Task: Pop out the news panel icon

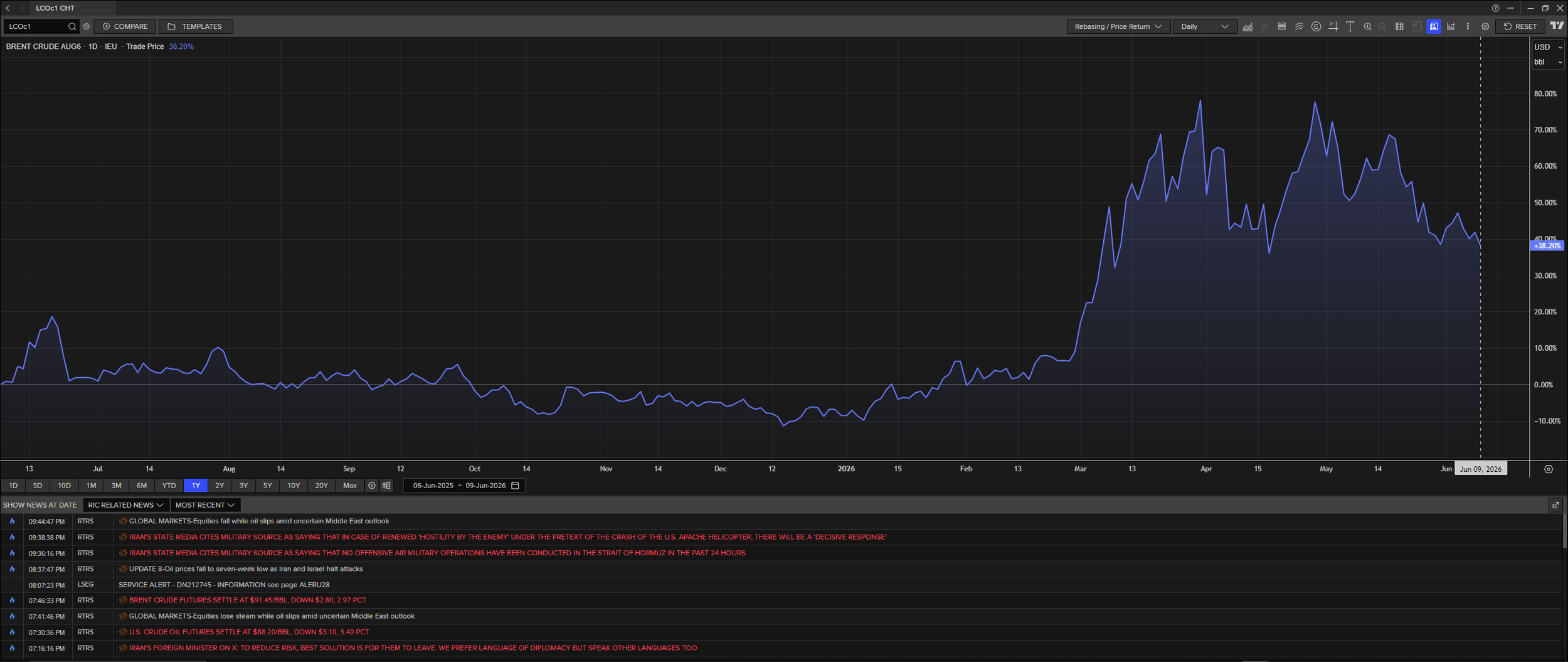Action: (1555, 505)
